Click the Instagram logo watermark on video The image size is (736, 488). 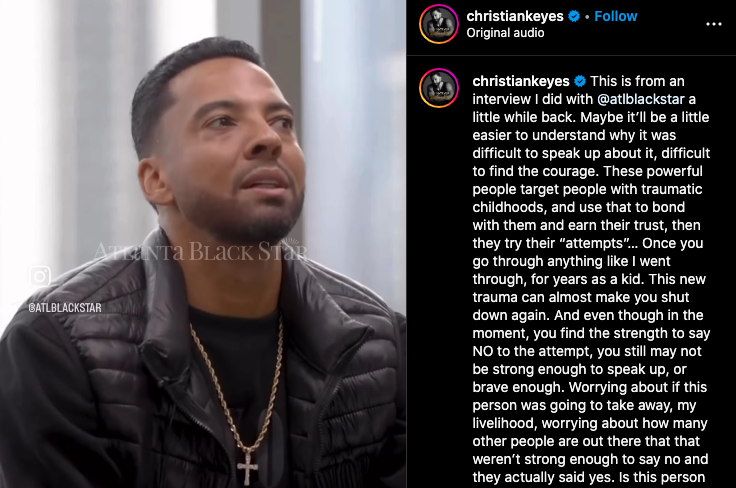coord(39,276)
